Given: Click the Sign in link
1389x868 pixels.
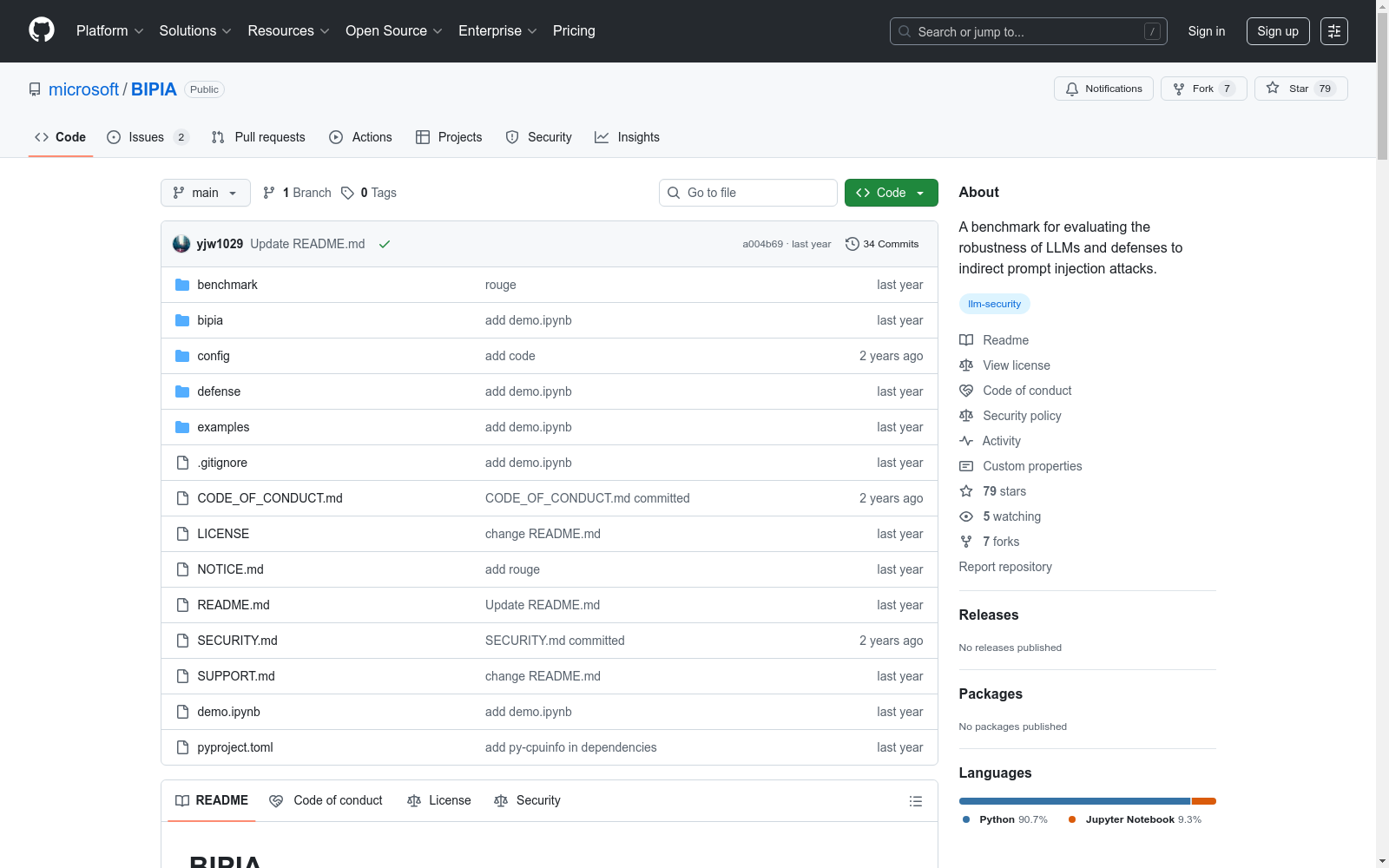Looking at the screenshot, I should [1207, 31].
